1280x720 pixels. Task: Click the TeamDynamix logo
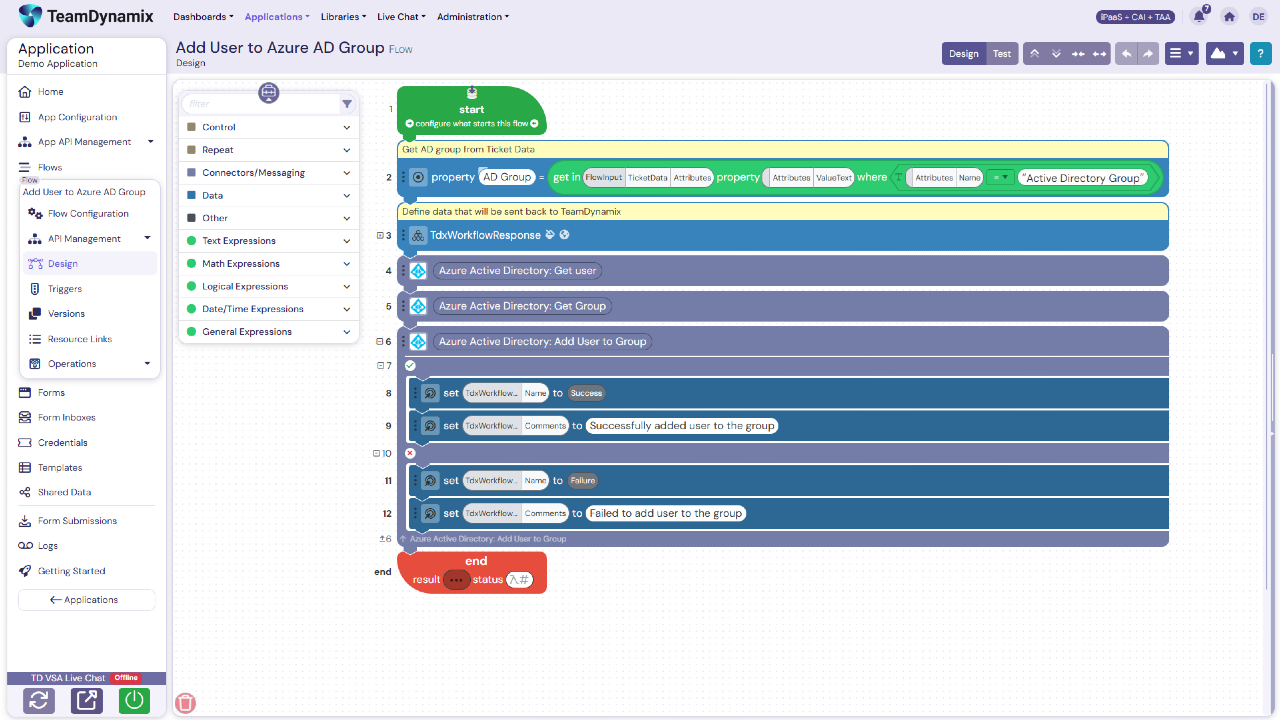coord(86,16)
